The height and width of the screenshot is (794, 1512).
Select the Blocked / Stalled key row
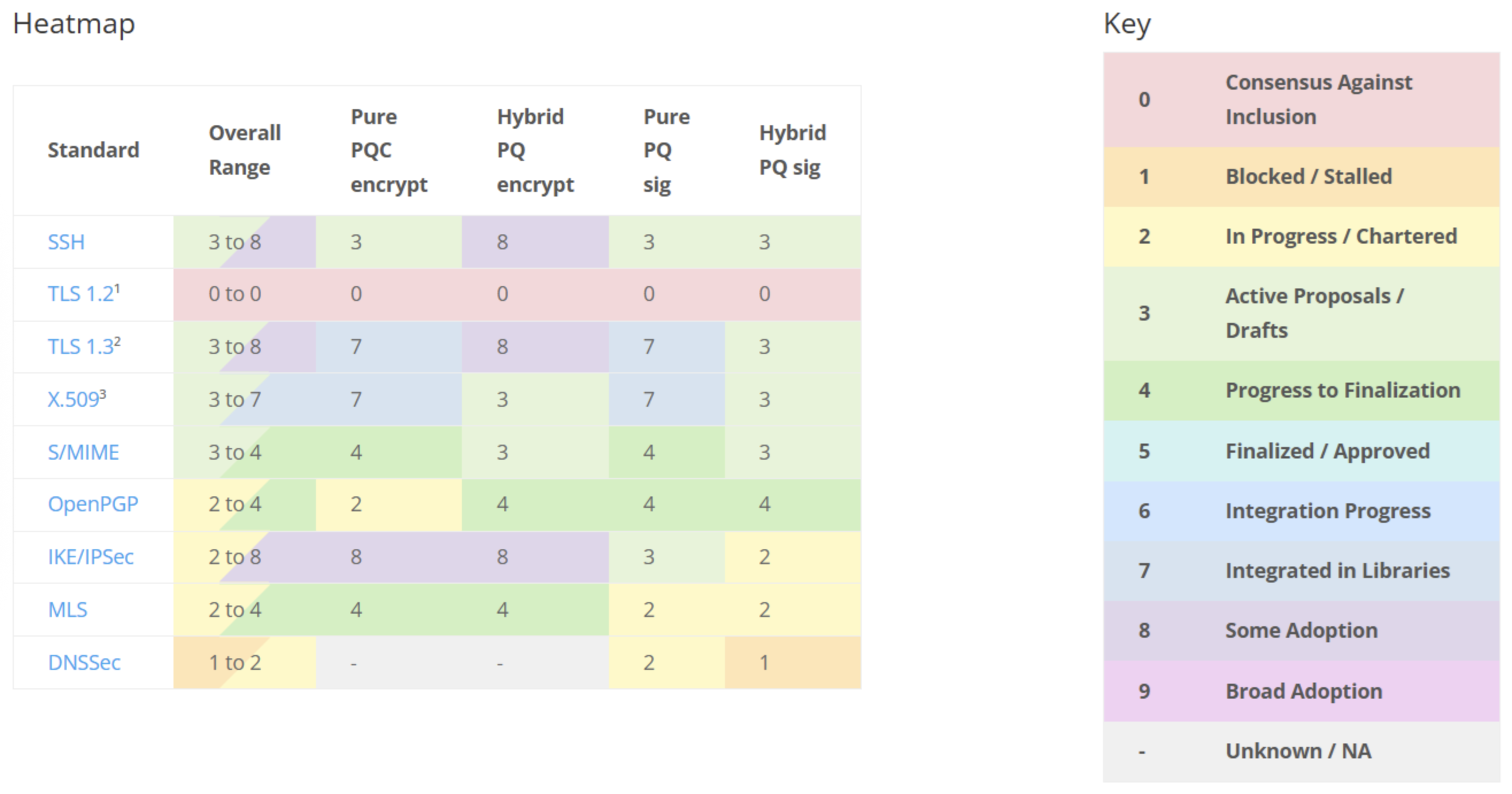coord(1301,176)
